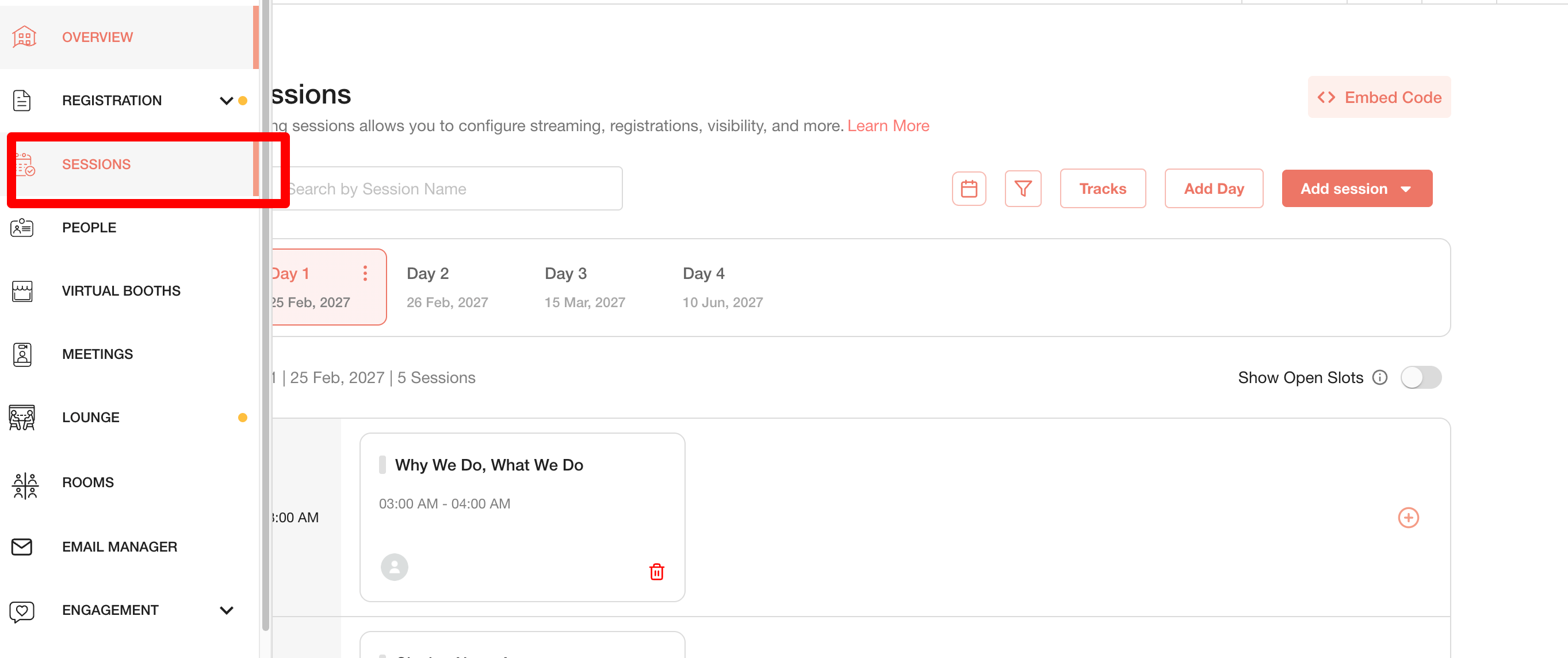
Task: Follow the Learn More link
Action: coord(888,126)
